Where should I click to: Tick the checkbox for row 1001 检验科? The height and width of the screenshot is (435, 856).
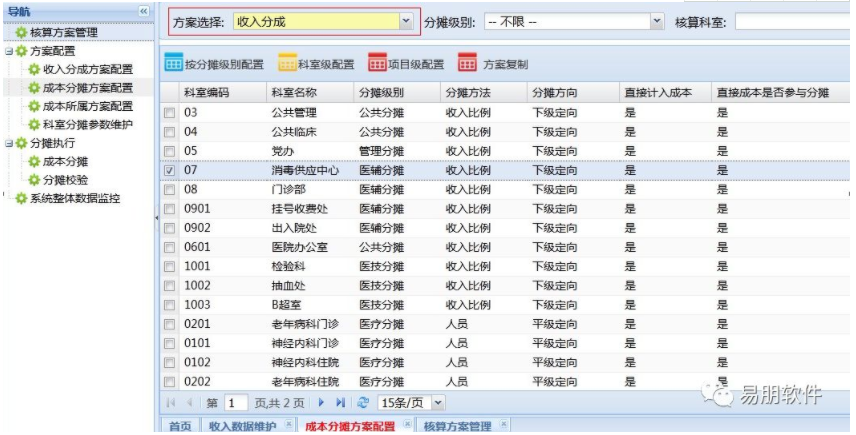[170, 266]
